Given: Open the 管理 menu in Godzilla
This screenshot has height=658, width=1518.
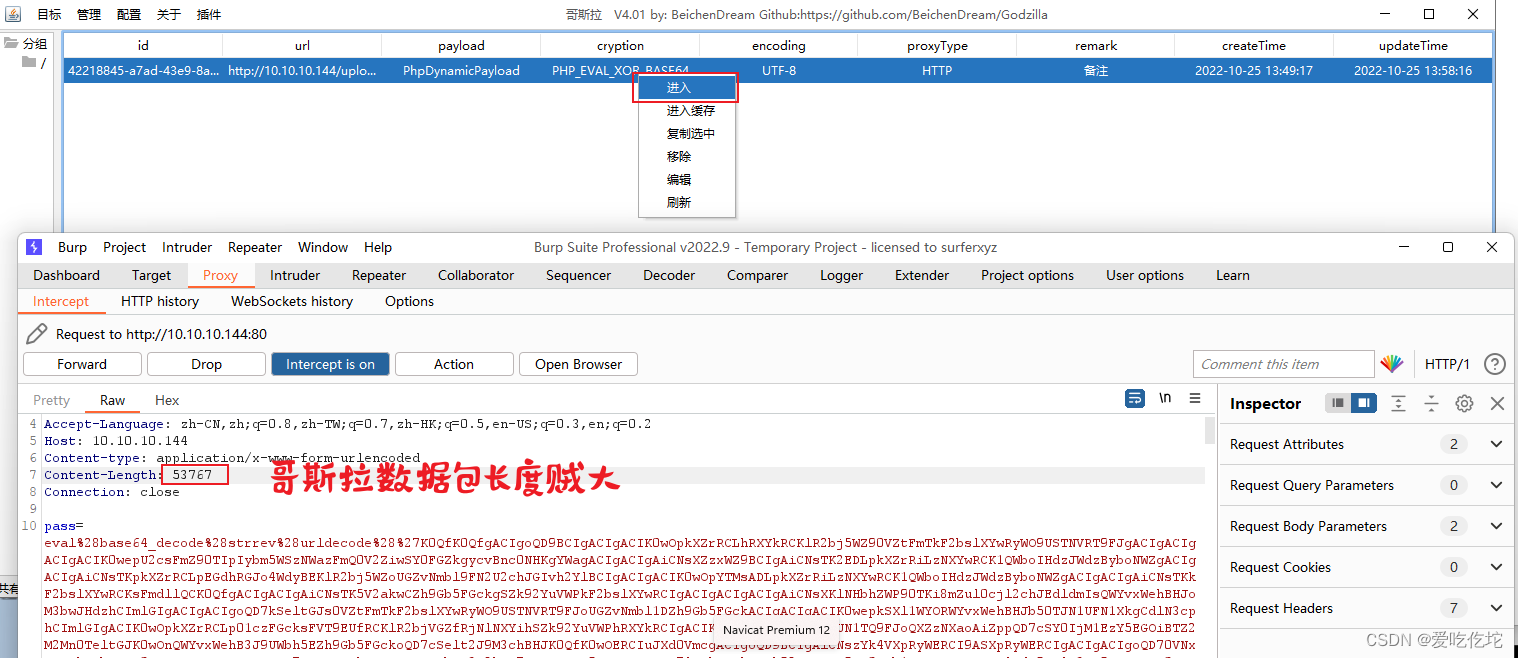Looking at the screenshot, I should pos(89,15).
